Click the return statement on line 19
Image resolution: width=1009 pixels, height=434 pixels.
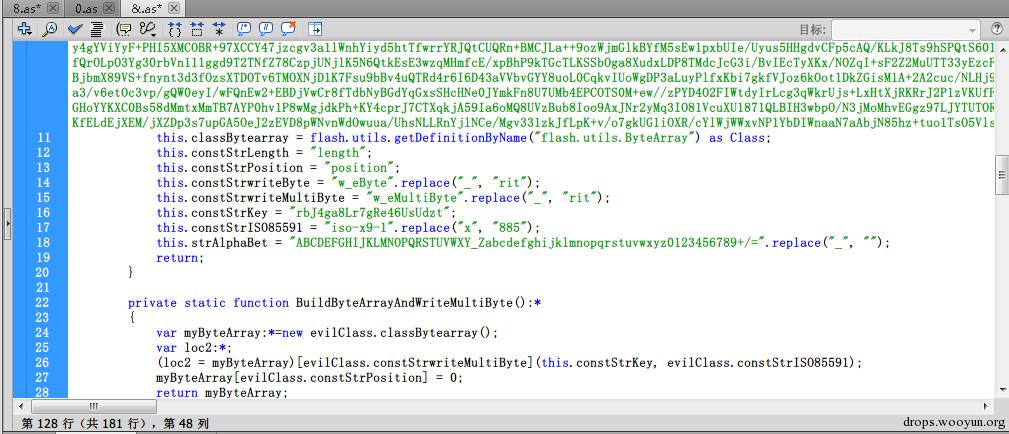(x=180, y=258)
